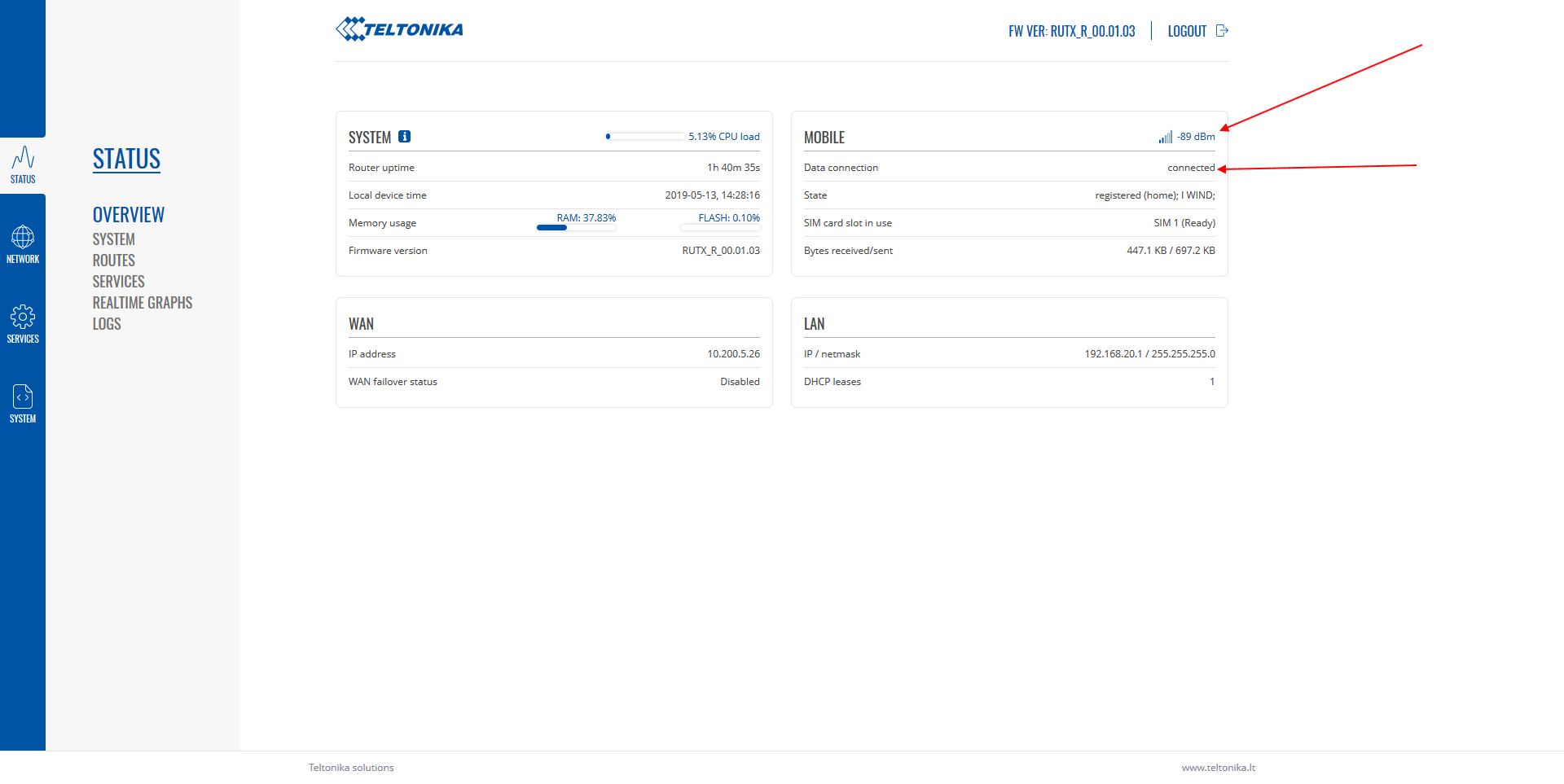Viewport: 1564px width, 784px height.
Task: Select the Routes menu item
Action: [x=114, y=261]
